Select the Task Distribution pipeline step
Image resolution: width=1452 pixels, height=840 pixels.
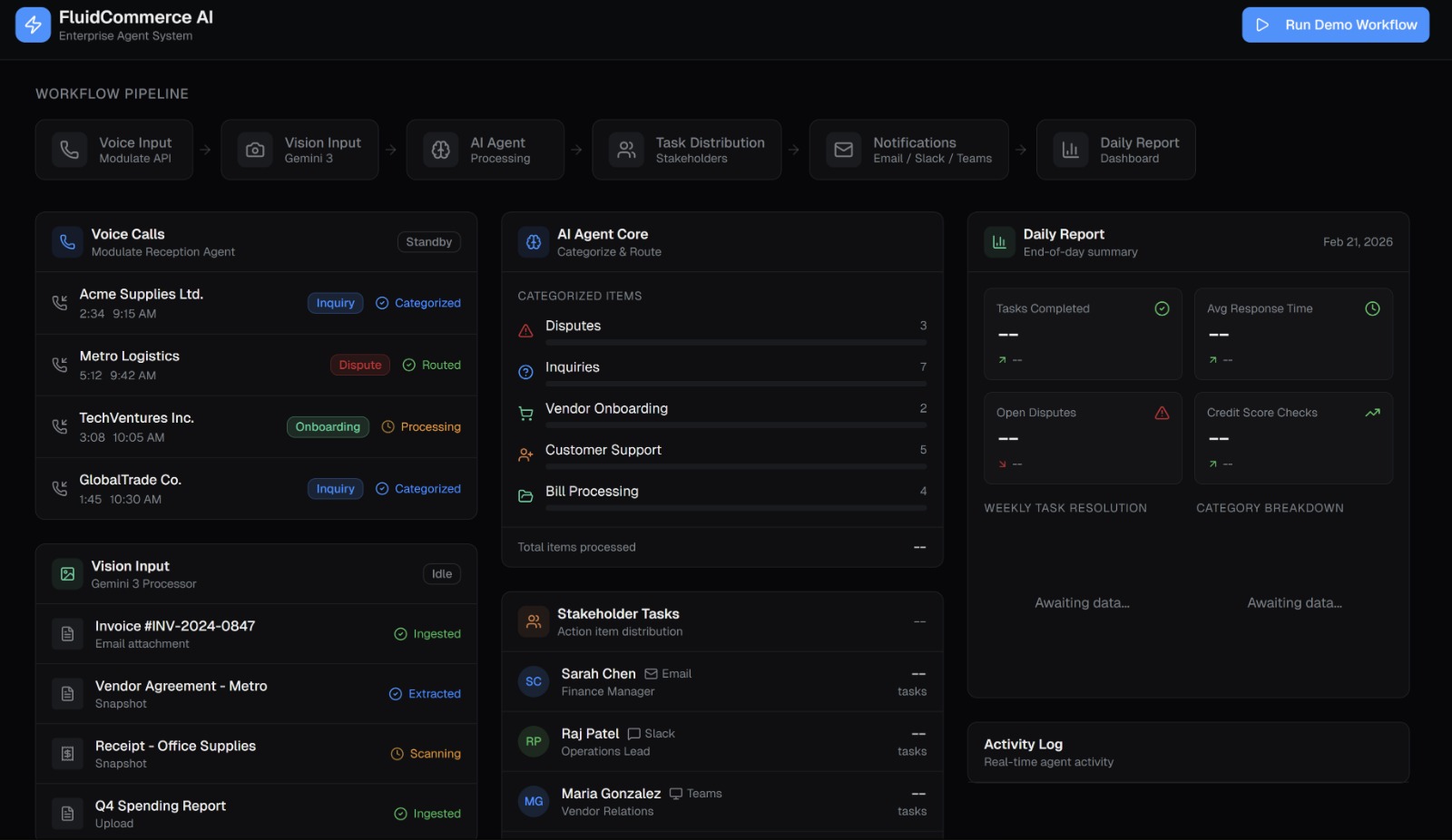click(687, 150)
